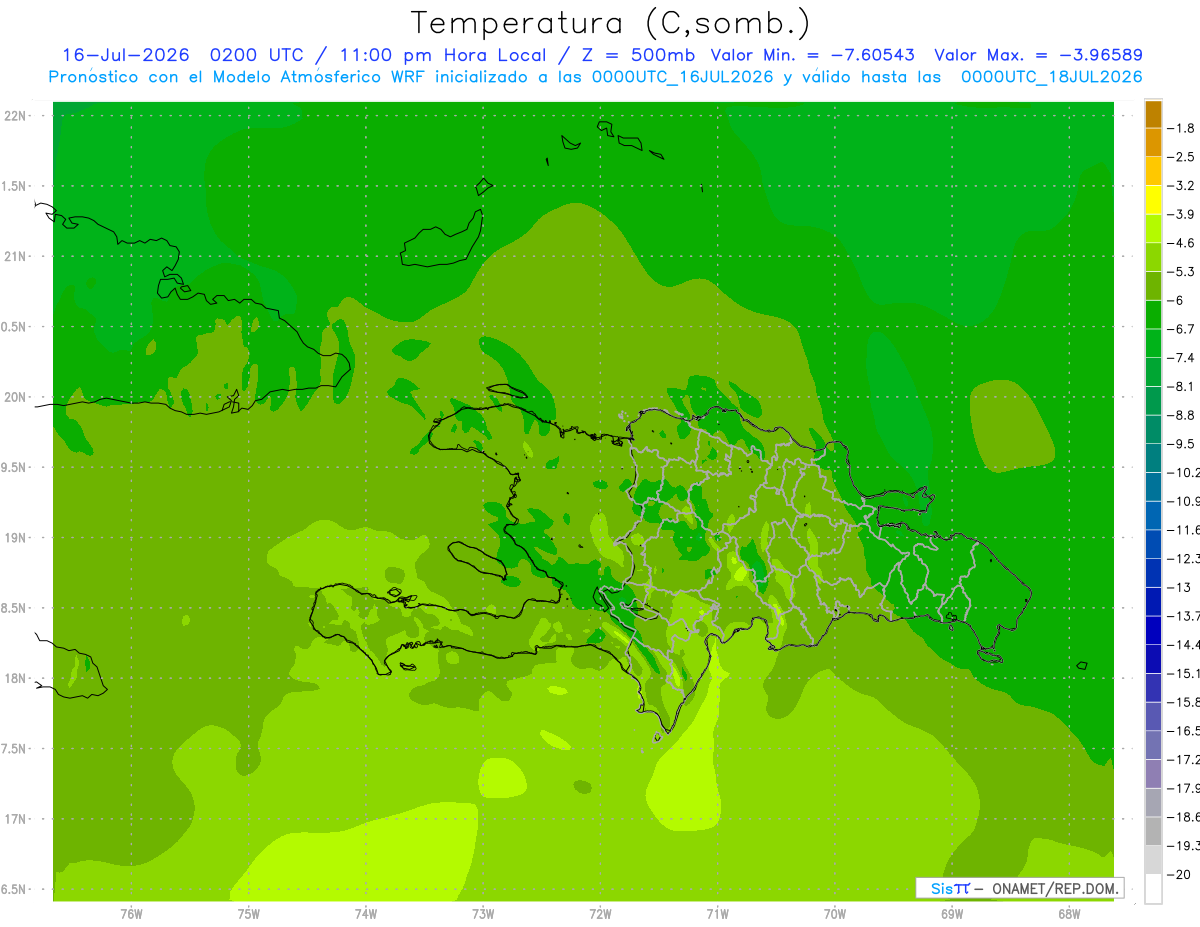Click the -9.5 colorbar label

[x=1182, y=443]
